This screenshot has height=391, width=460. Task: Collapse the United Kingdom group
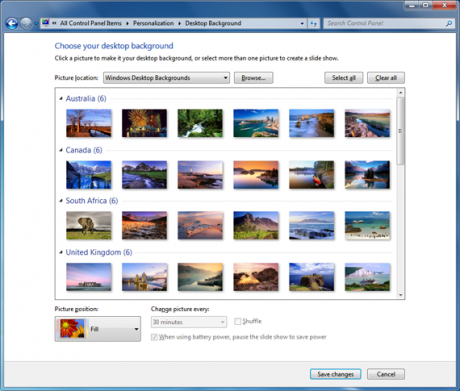[x=61, y=253]
